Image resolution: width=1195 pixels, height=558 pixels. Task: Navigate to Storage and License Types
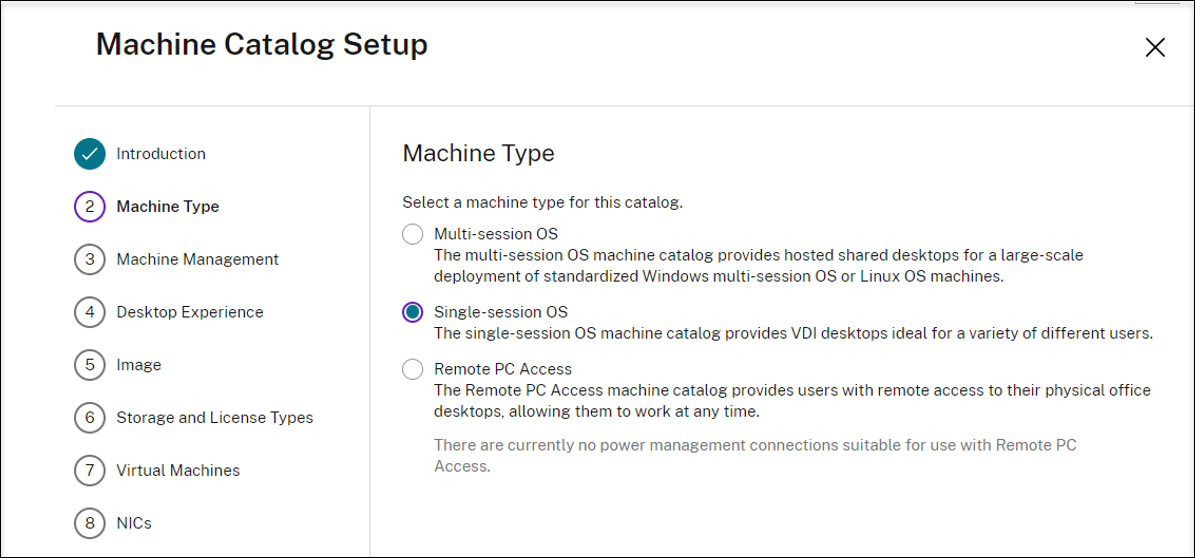[x=214, y=418]
